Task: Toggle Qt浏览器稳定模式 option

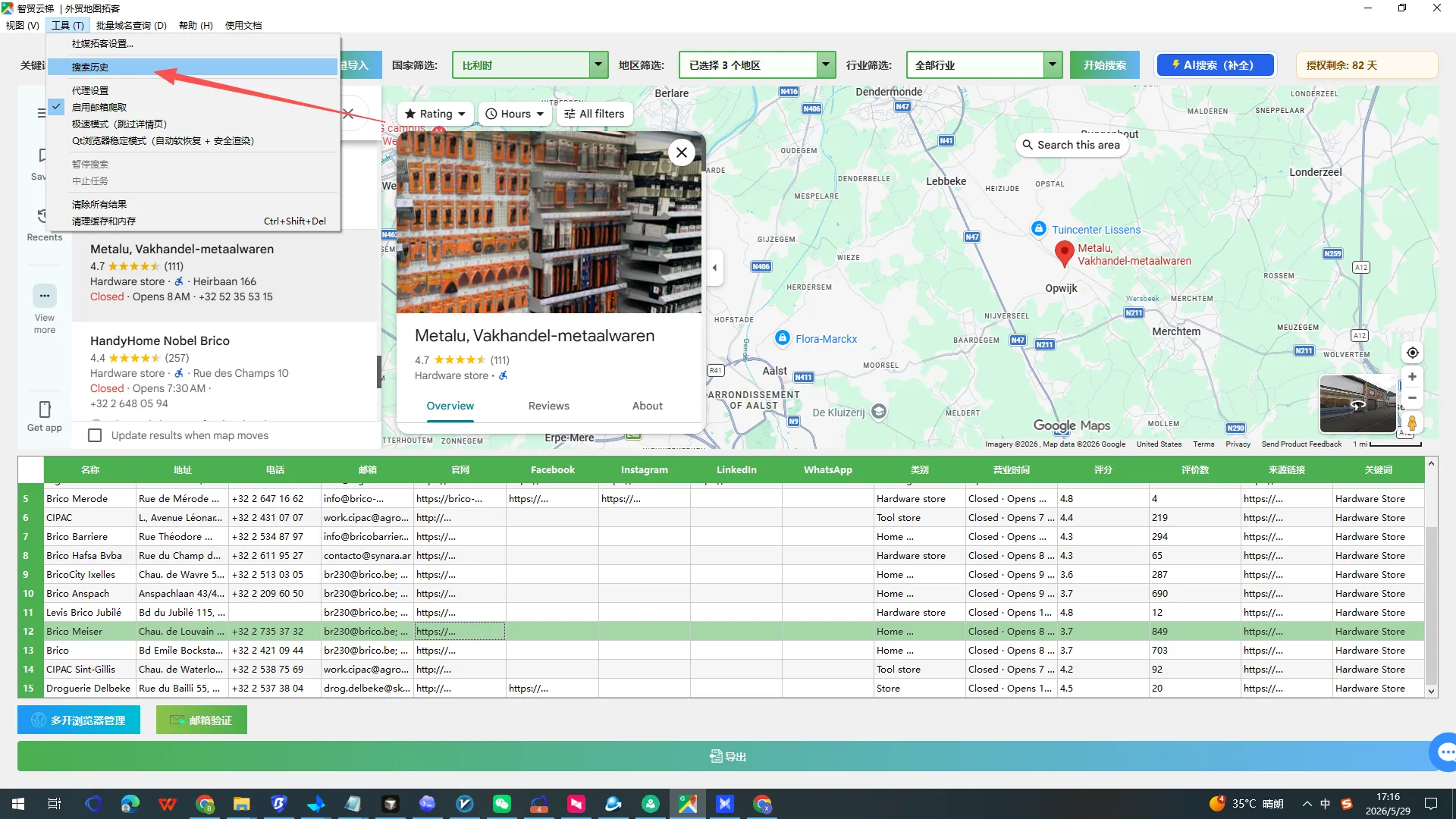Action: [193, 140]
